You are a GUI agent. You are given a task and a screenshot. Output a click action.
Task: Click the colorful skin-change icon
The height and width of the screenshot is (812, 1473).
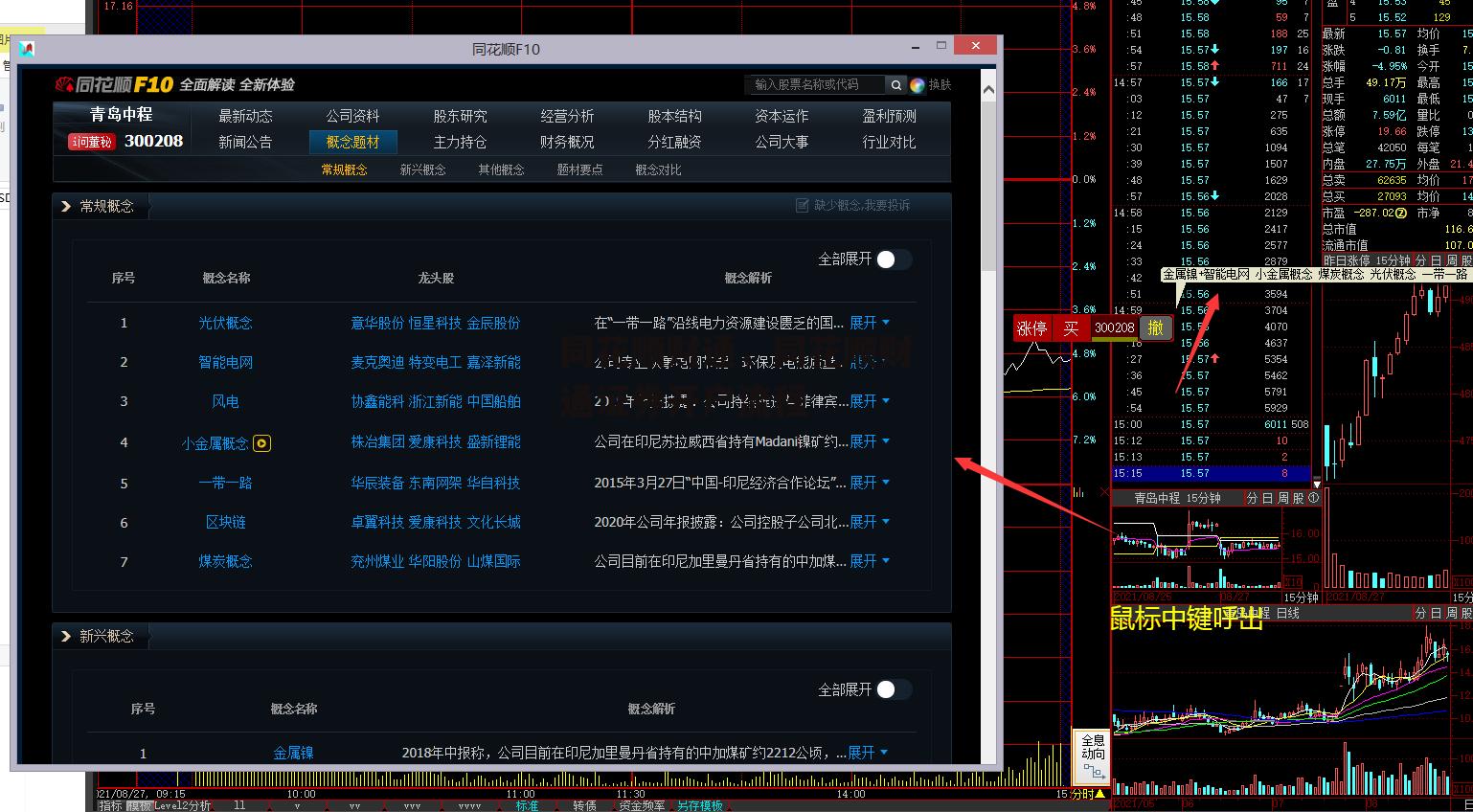(917, 85)
